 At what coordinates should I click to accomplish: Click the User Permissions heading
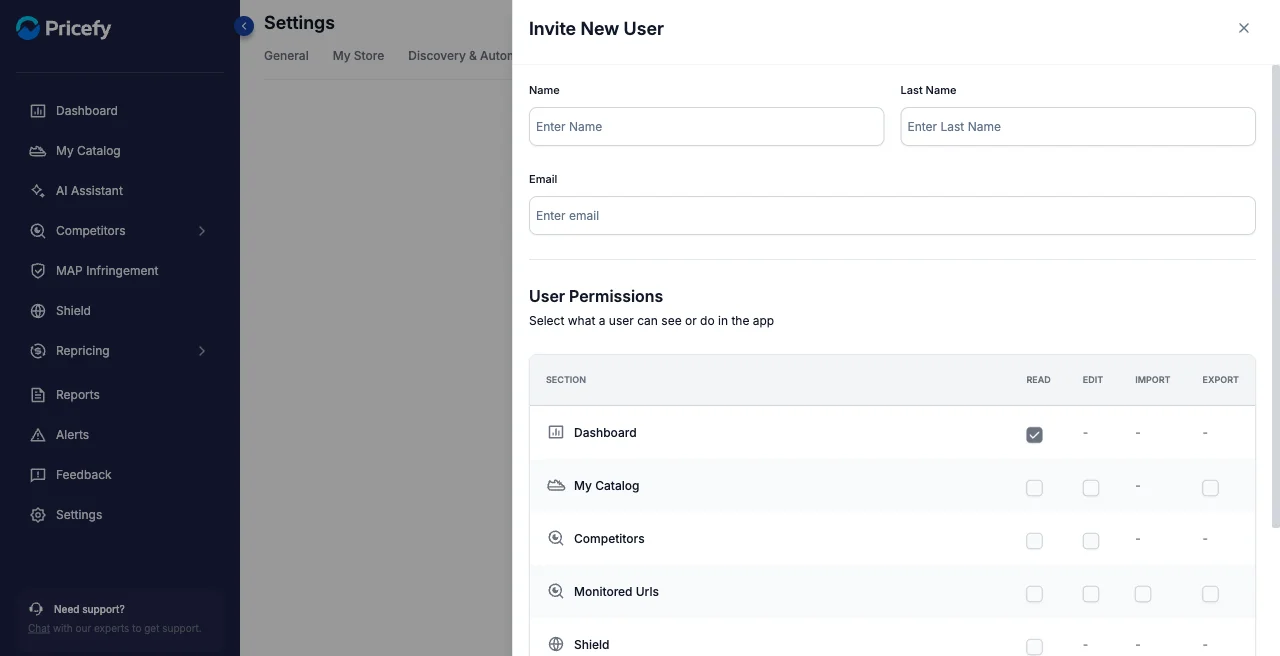(x=596, y=296)
